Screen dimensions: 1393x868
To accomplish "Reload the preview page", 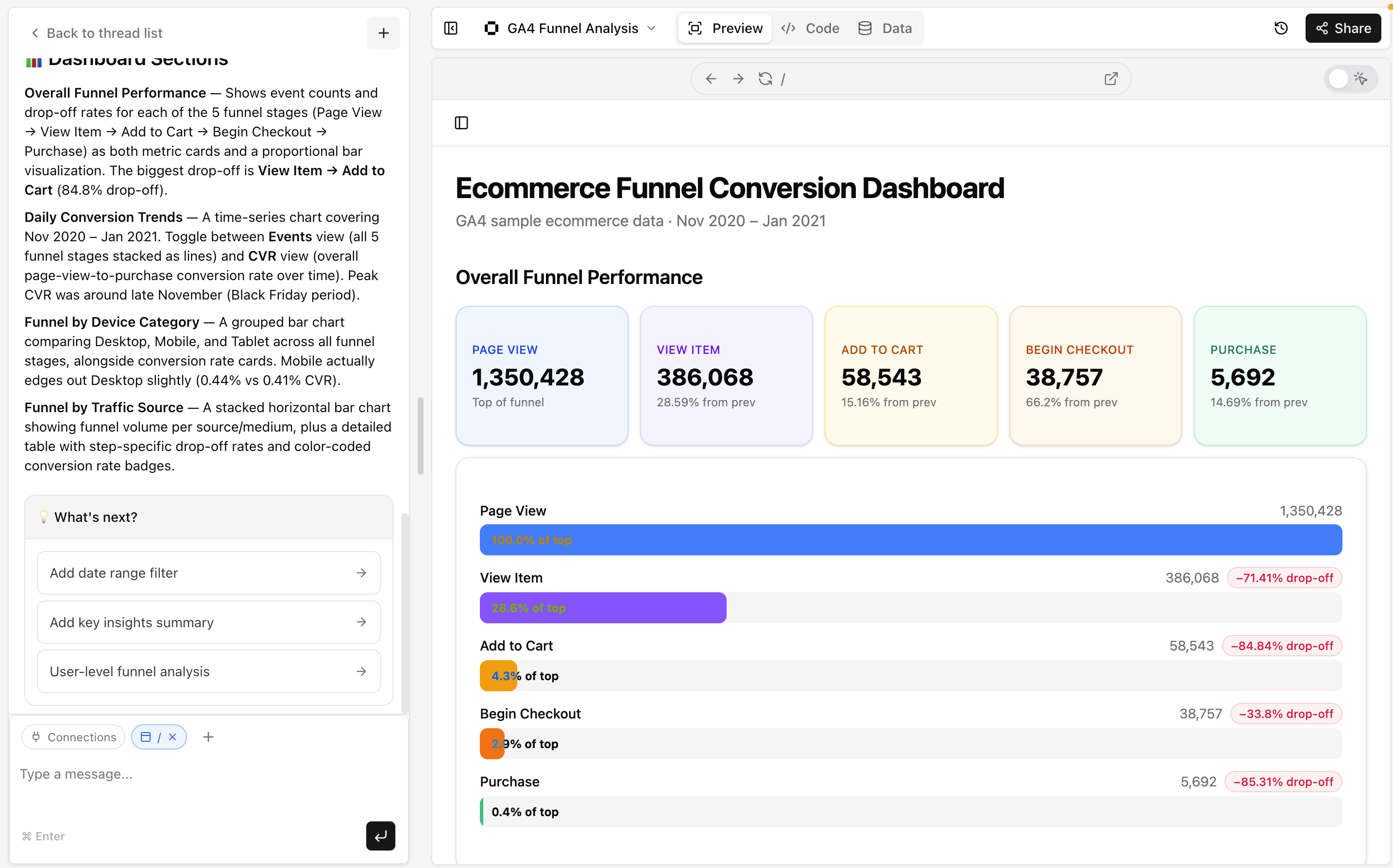I will tap(765, 79).
